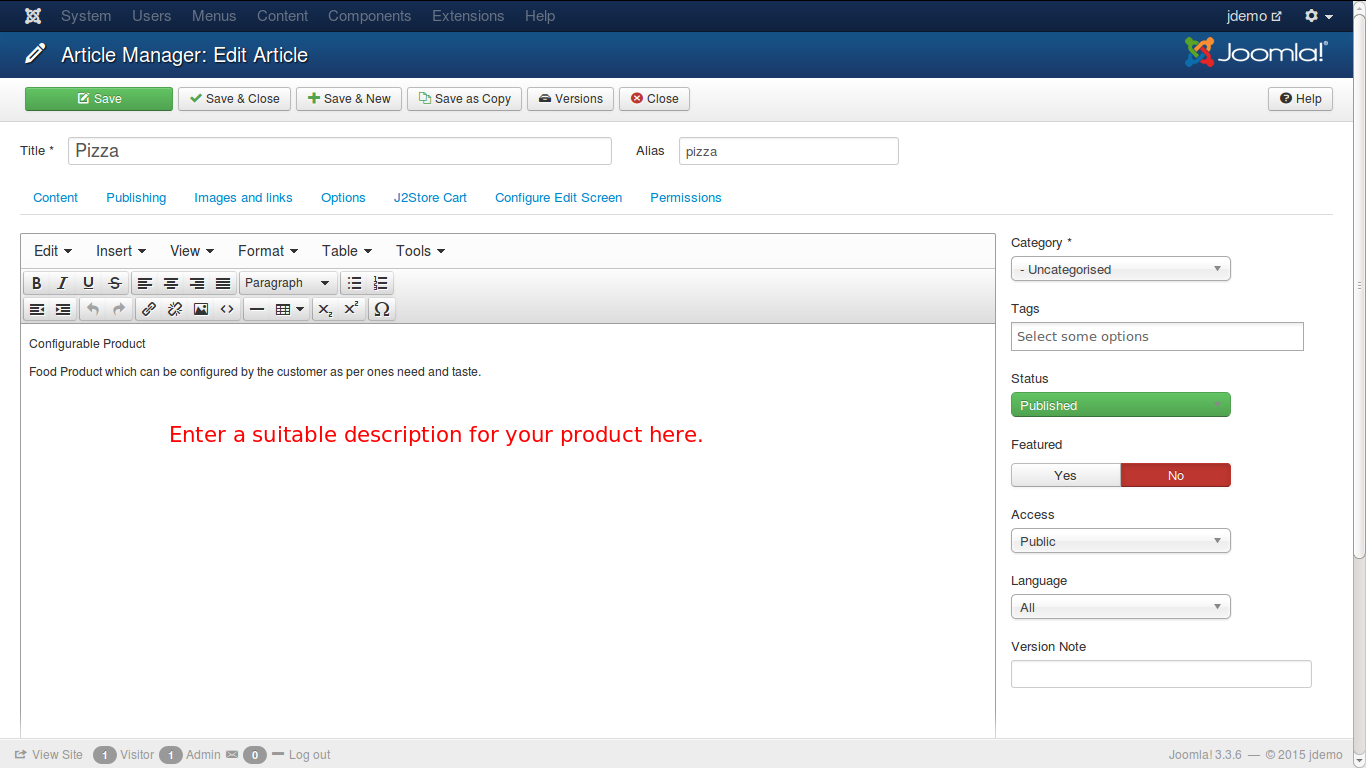Click the strikethrough icon
1366x768 pixels.
click(115, 283)
